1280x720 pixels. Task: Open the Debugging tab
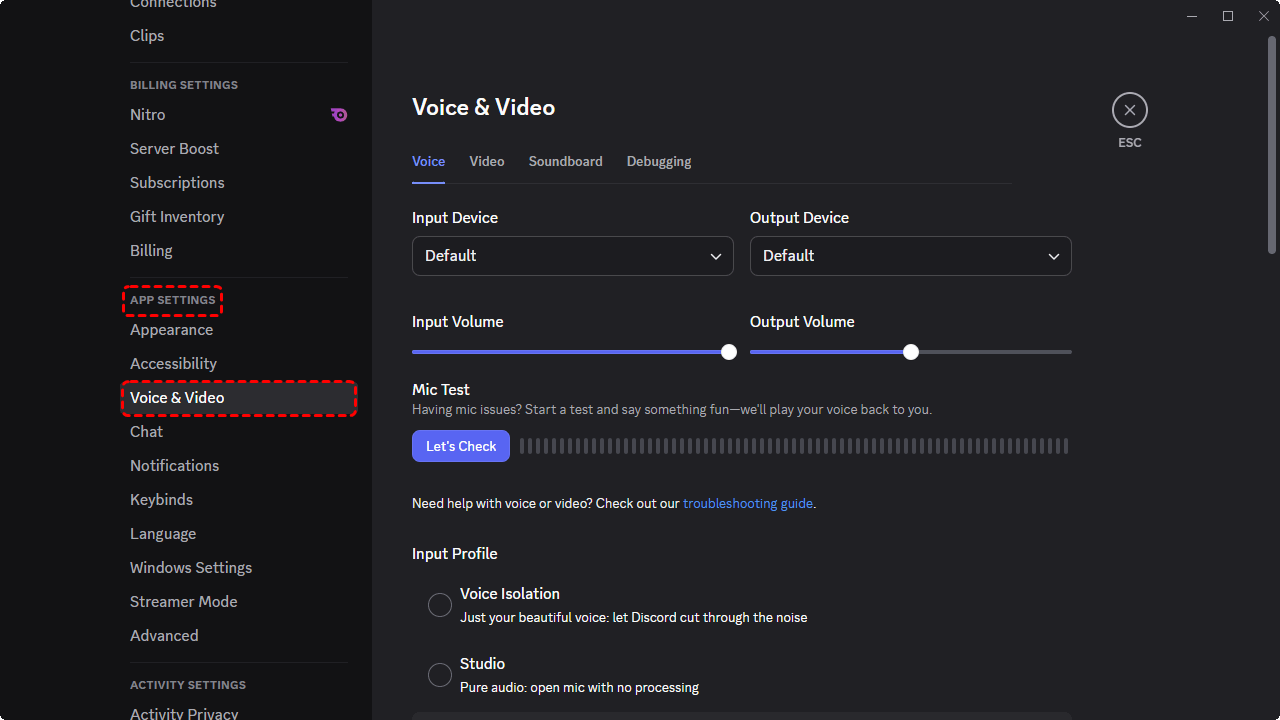click(658, 161)
